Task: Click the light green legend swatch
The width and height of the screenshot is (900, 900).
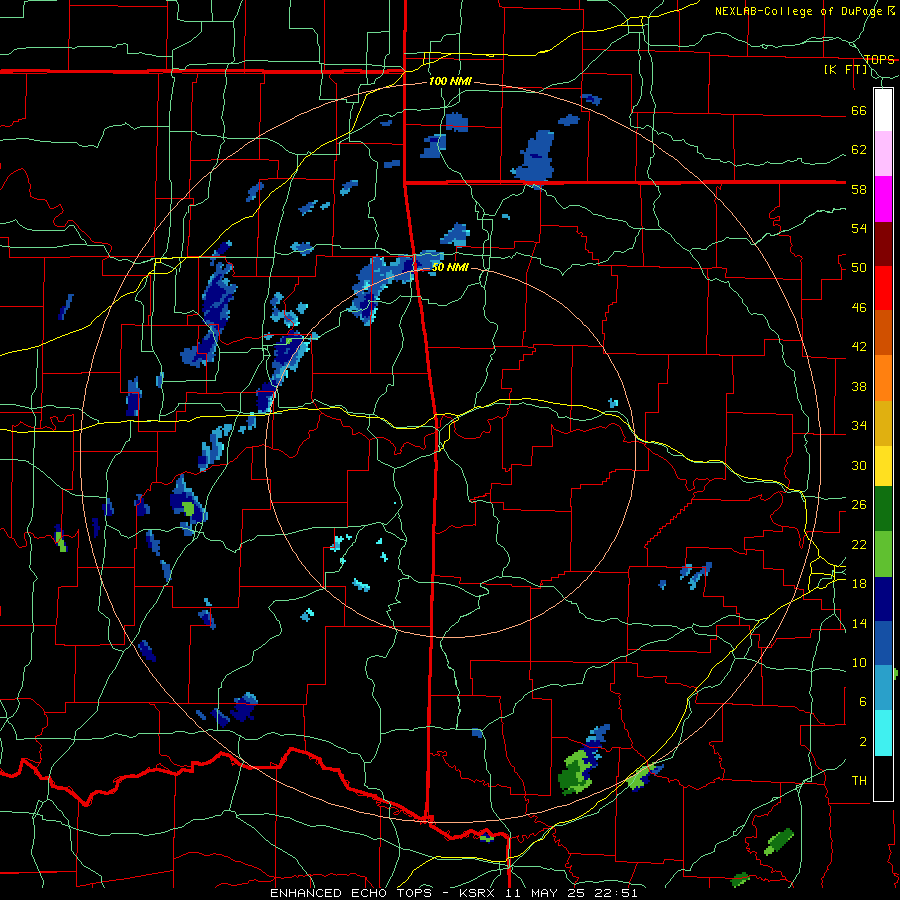Action: (x=883, y=554)
